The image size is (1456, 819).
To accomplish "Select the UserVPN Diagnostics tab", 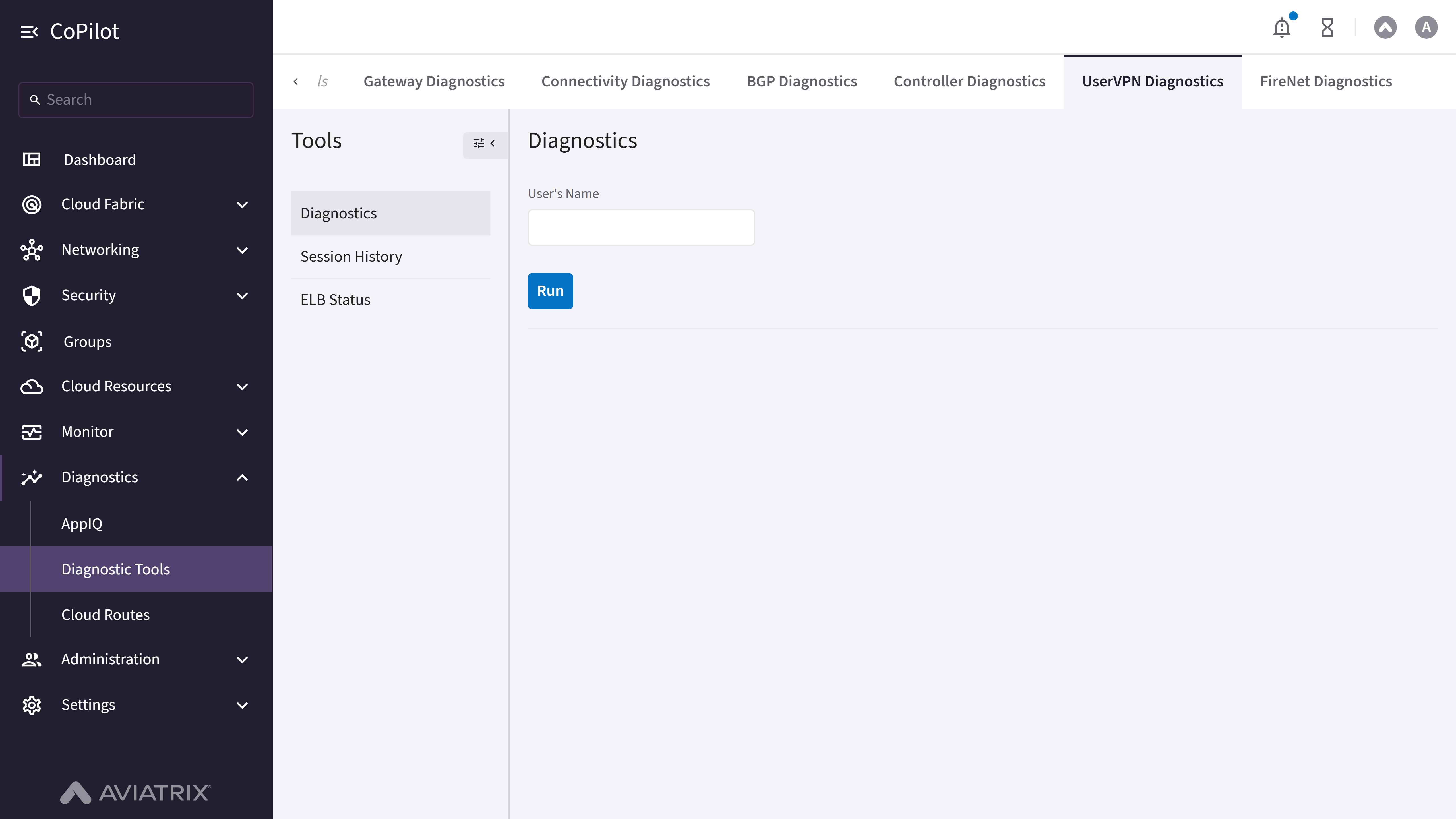I will pos(1153,81).
